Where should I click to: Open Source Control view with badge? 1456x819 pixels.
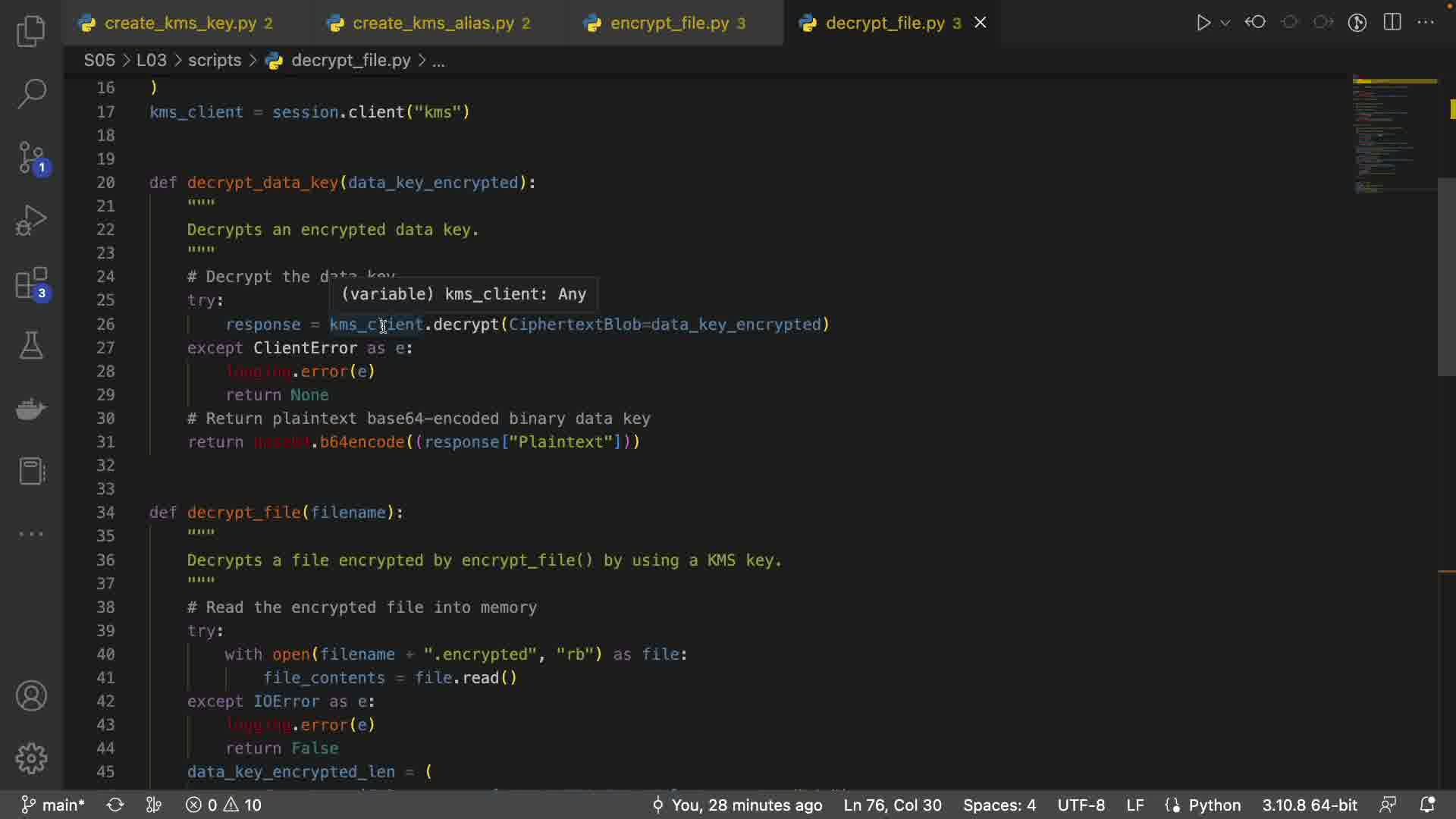tap(31, 158)
